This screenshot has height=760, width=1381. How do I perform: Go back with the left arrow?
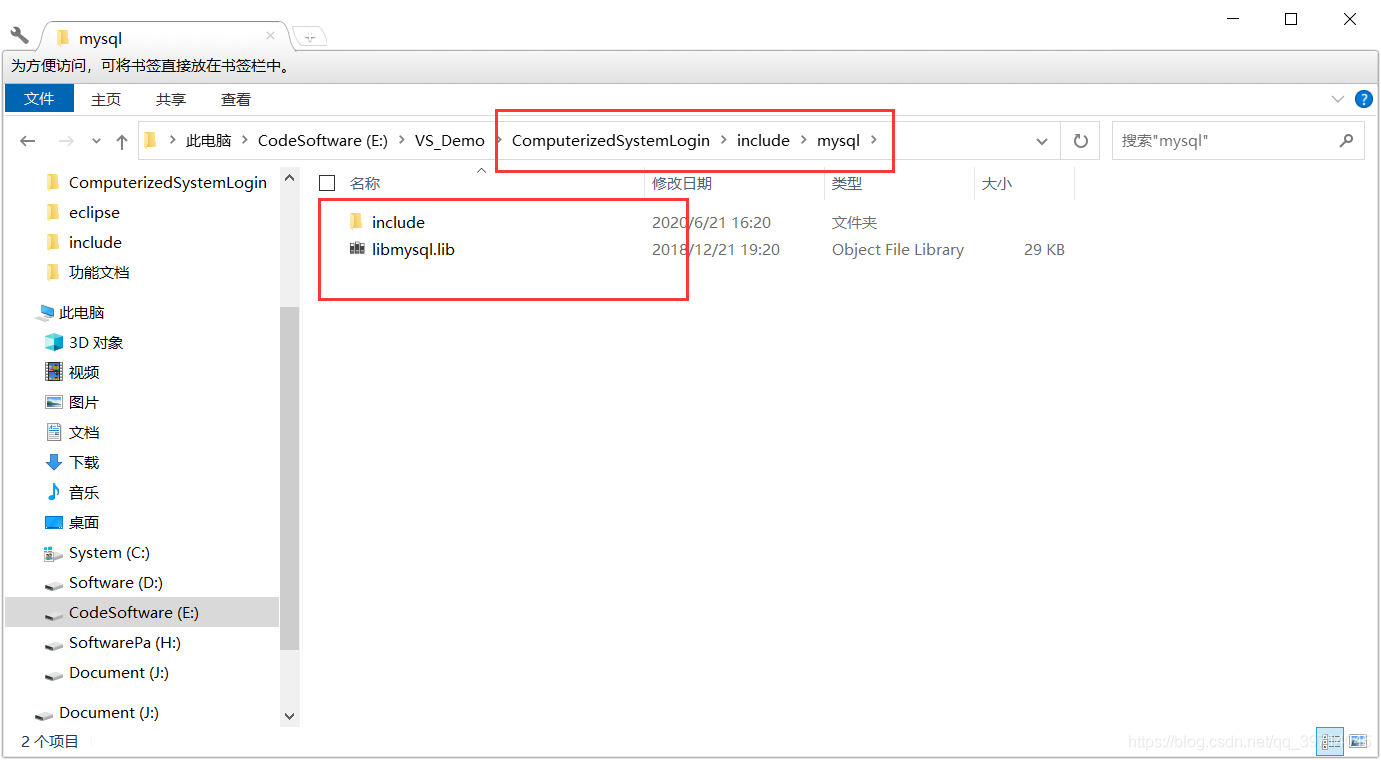click(28, 141)
